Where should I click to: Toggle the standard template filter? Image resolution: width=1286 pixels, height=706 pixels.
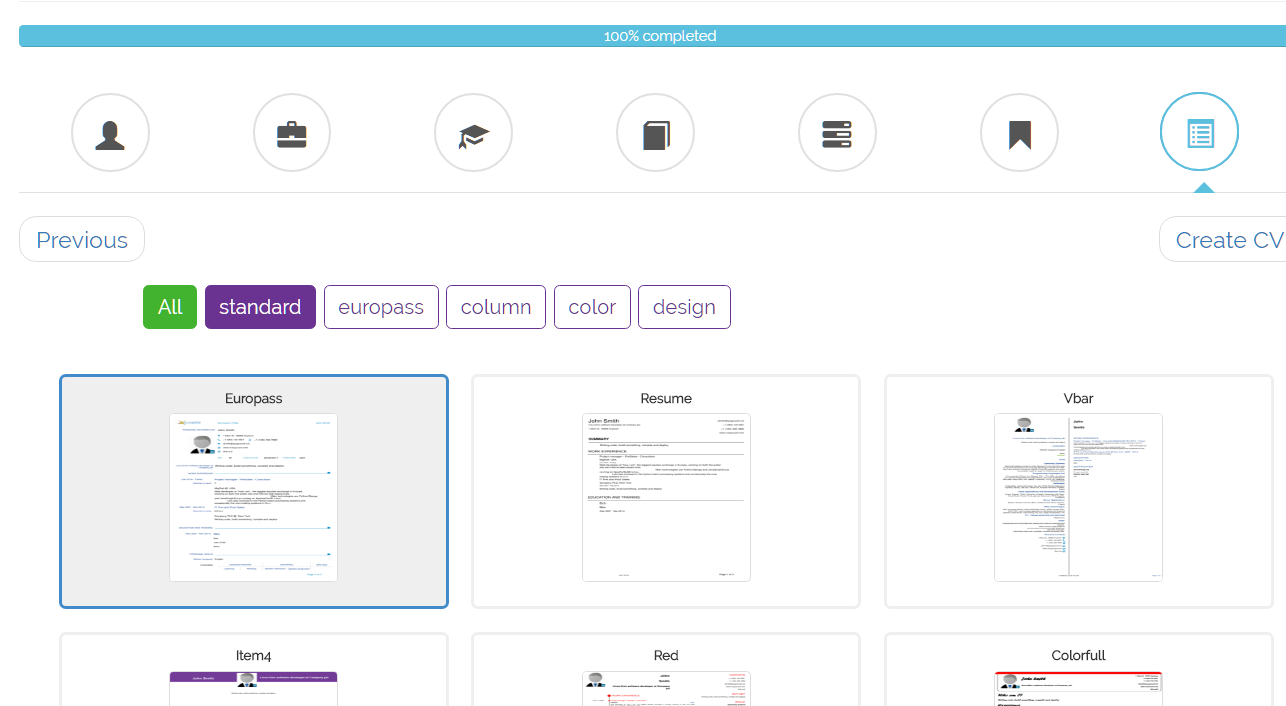(x=260, y=307)
